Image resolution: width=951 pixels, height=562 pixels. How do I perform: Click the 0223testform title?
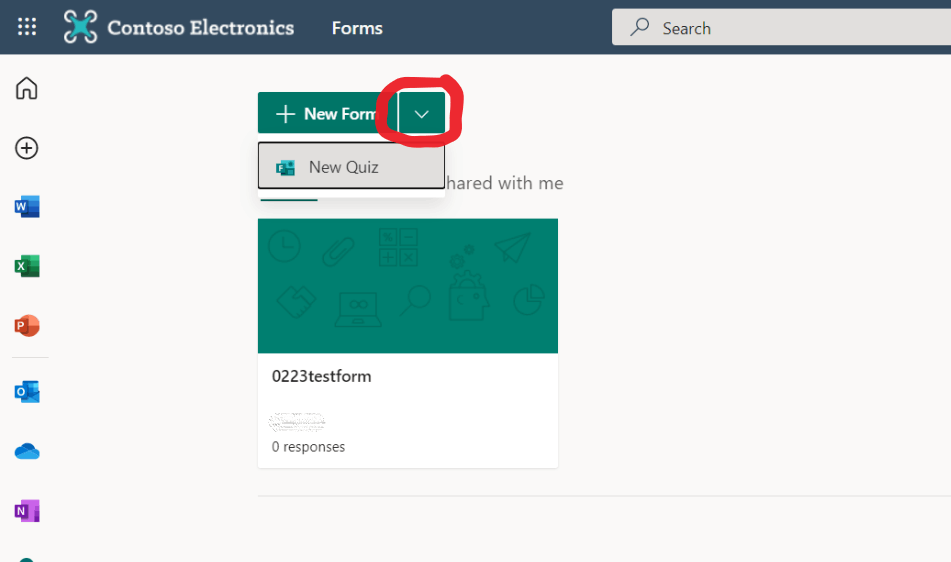(321, 376)
